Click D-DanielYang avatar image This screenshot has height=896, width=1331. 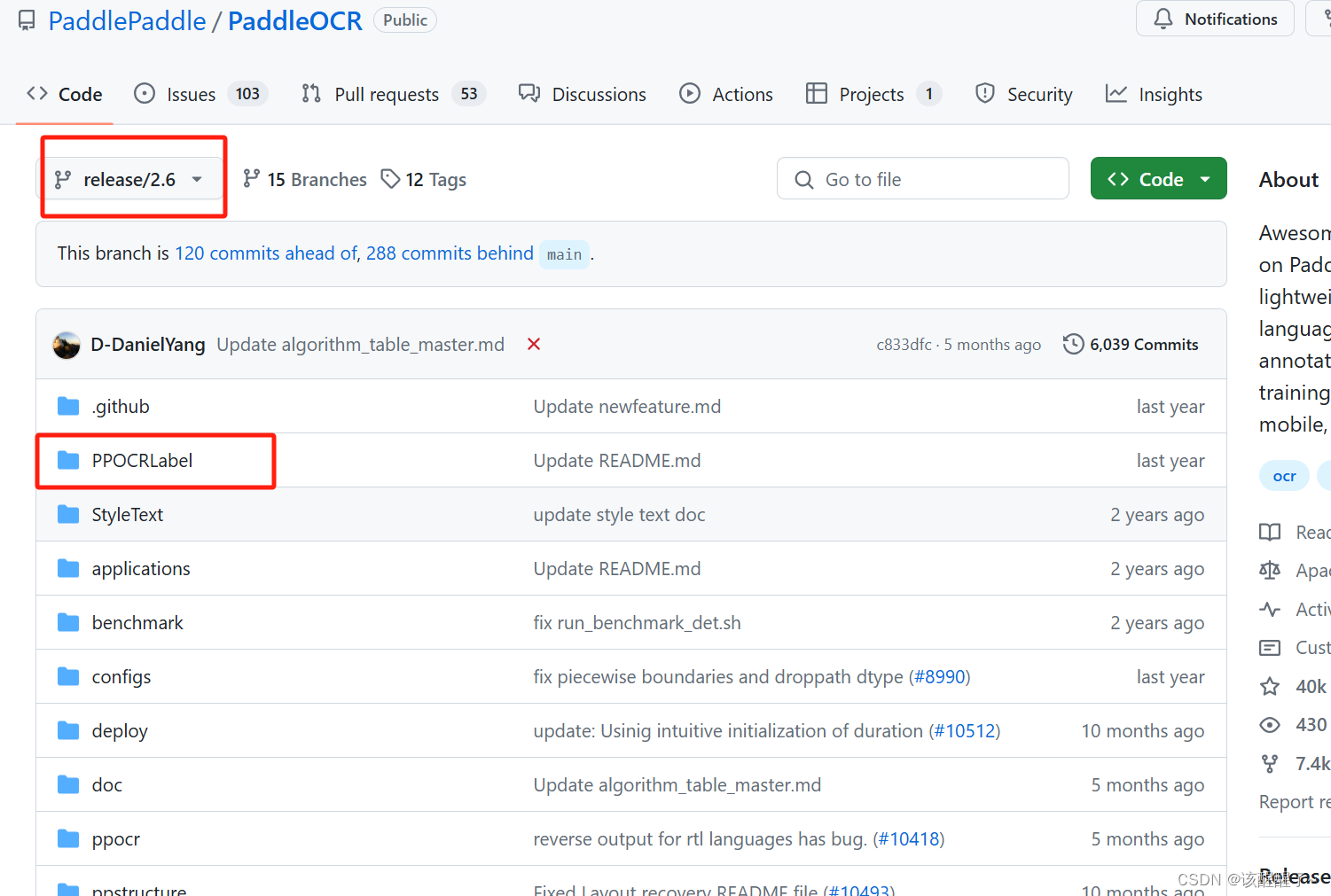point(67,345)
